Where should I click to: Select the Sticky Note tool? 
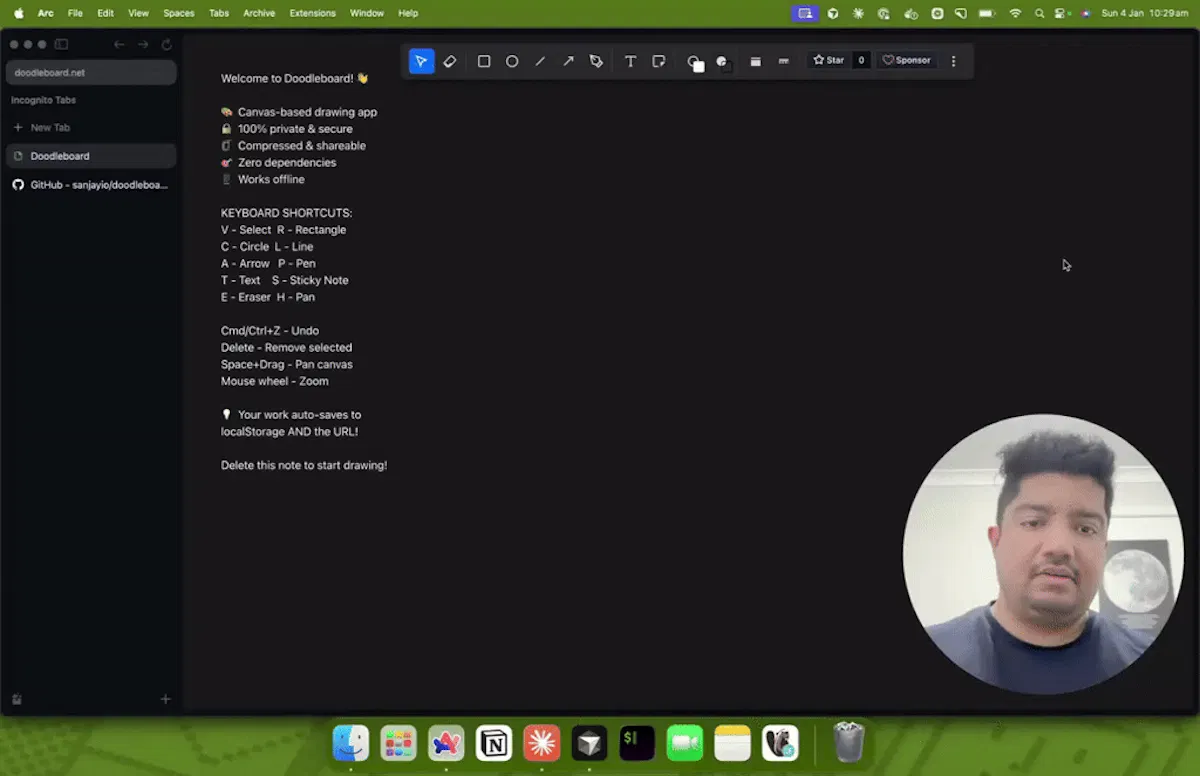(658, 61)
